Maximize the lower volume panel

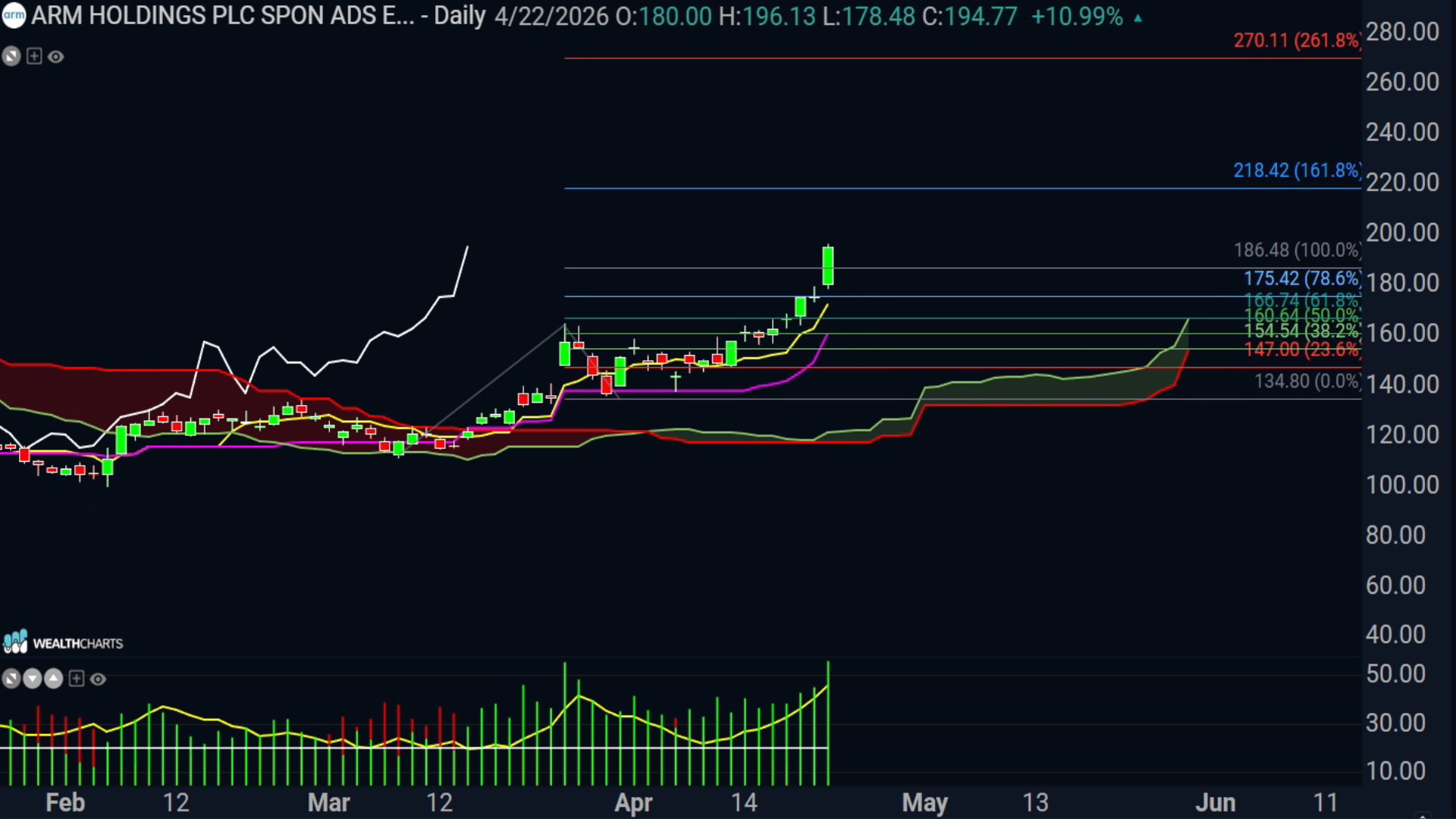11,679
